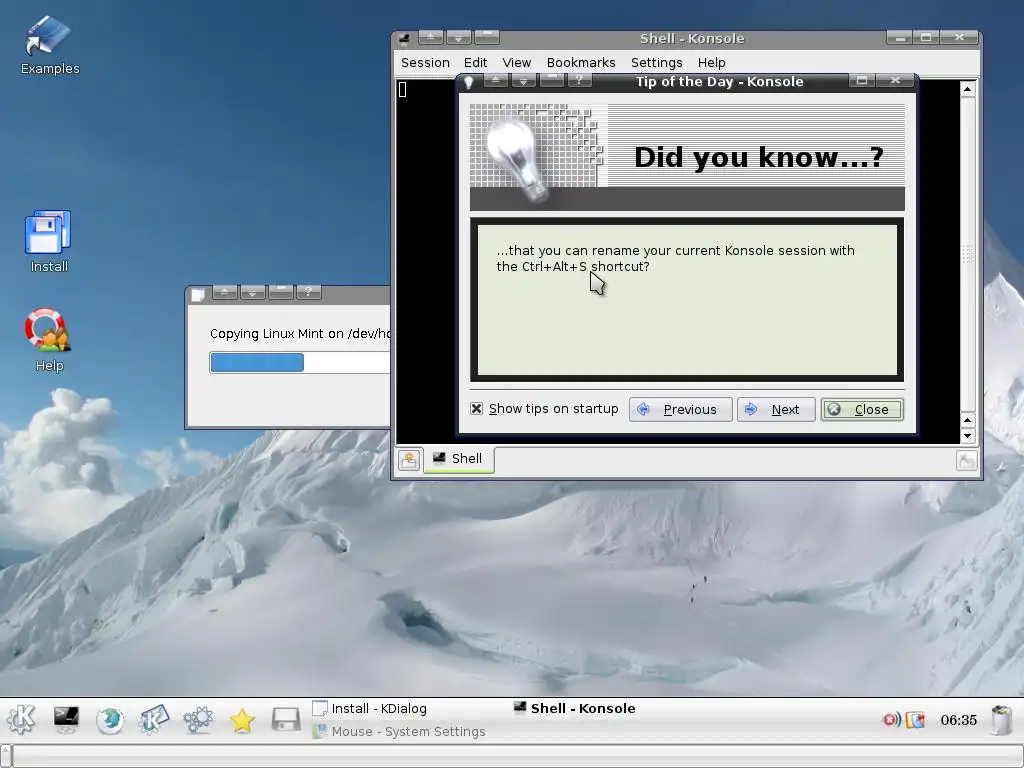The width and height of the screenshot is (1024, 768).
Task: Click the lightbulb icon in tip dialog titlebar
Action: [468, 82]
